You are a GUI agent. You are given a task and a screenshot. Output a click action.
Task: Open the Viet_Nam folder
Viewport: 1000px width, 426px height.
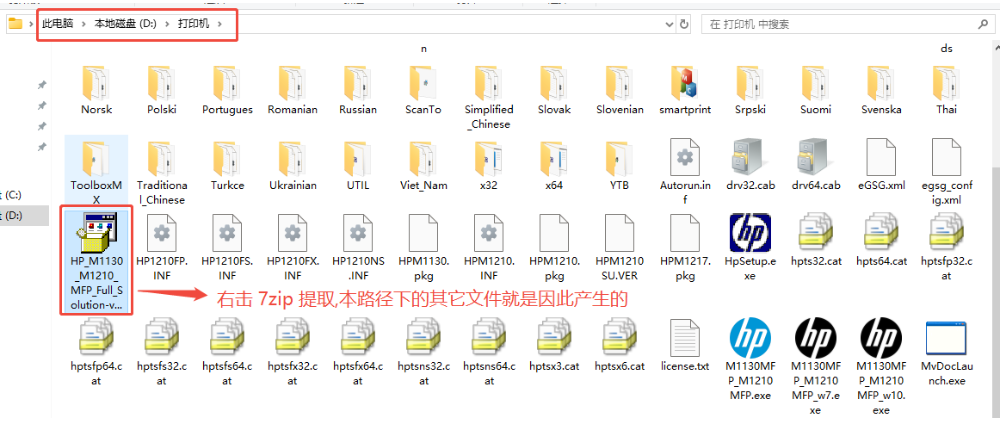(423, 166)
